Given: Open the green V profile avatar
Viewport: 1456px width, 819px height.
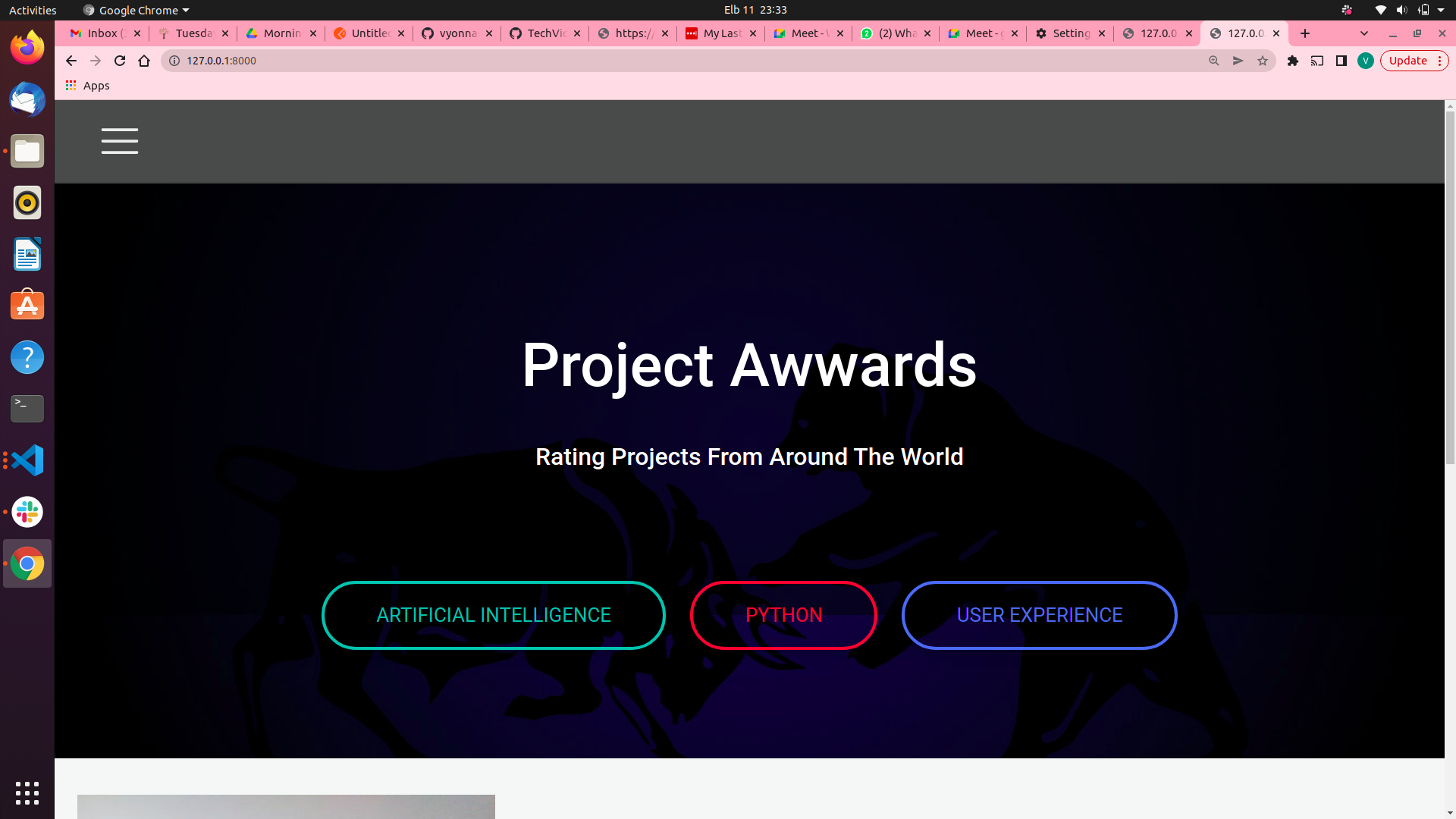Looking at the screenshot, I should tap(1366, 61).
